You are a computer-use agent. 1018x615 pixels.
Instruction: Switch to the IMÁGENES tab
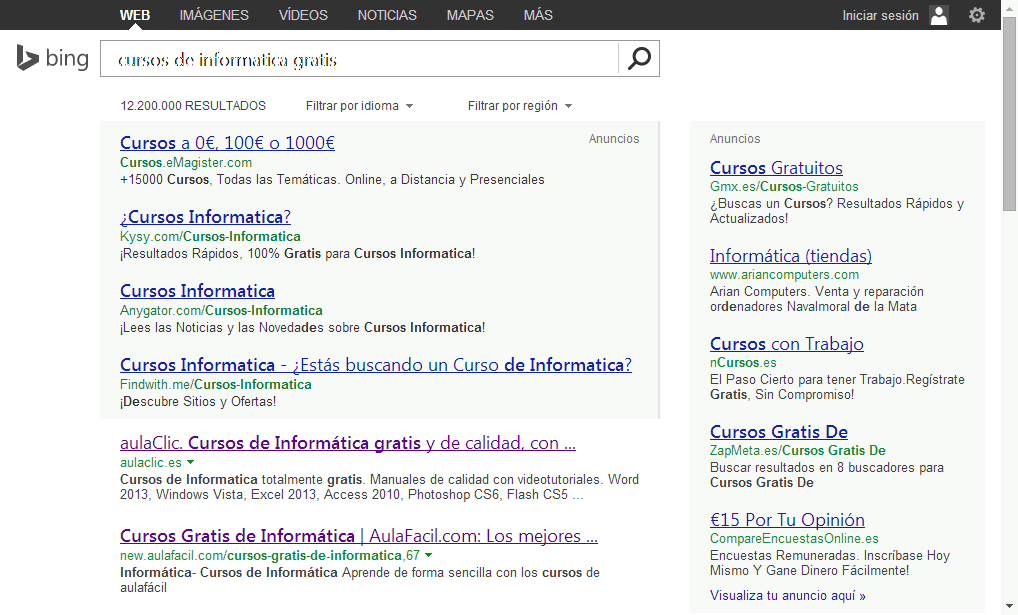pyautogui.click(x=214, y=15)
